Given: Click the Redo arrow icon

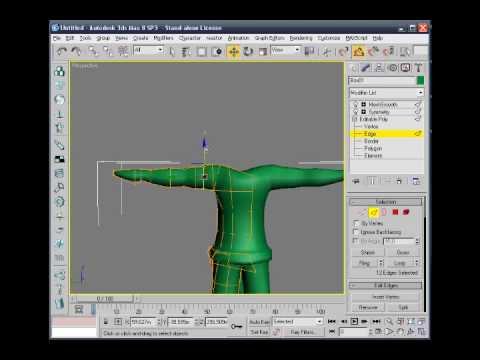Looking at the screenshot, I should 76,51.
